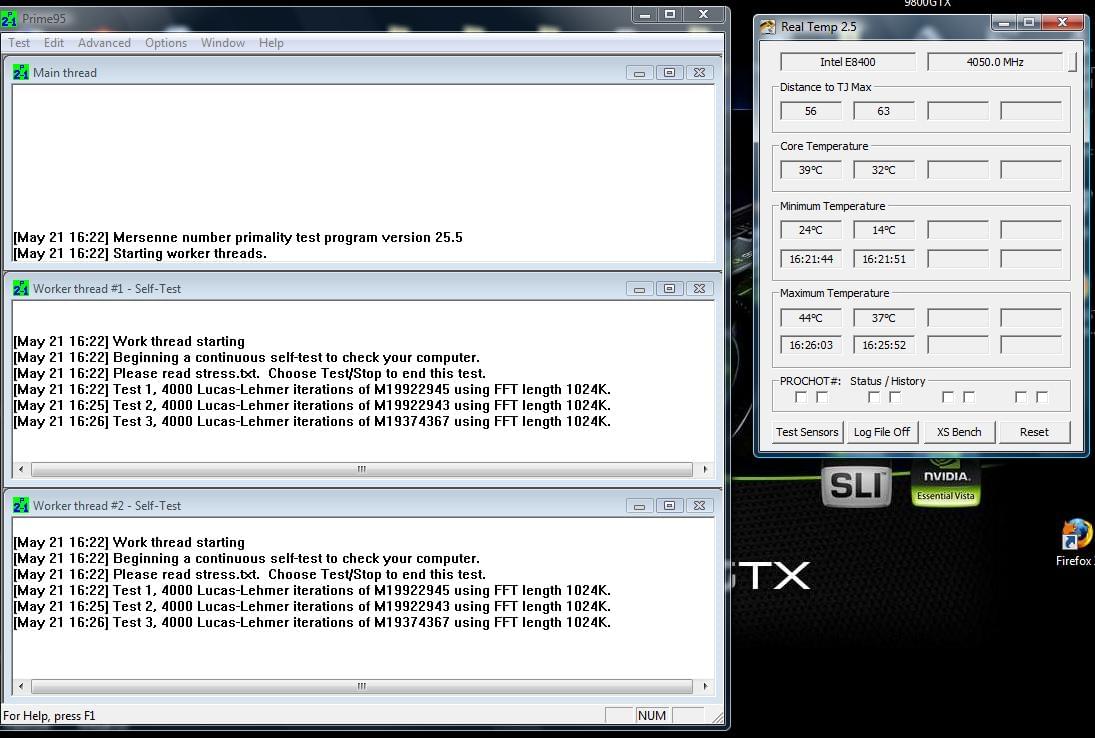This screenshot has width=1095, height=738.
Task: Click the Distance to TJ Max value 56
Action: pos(811,111)
